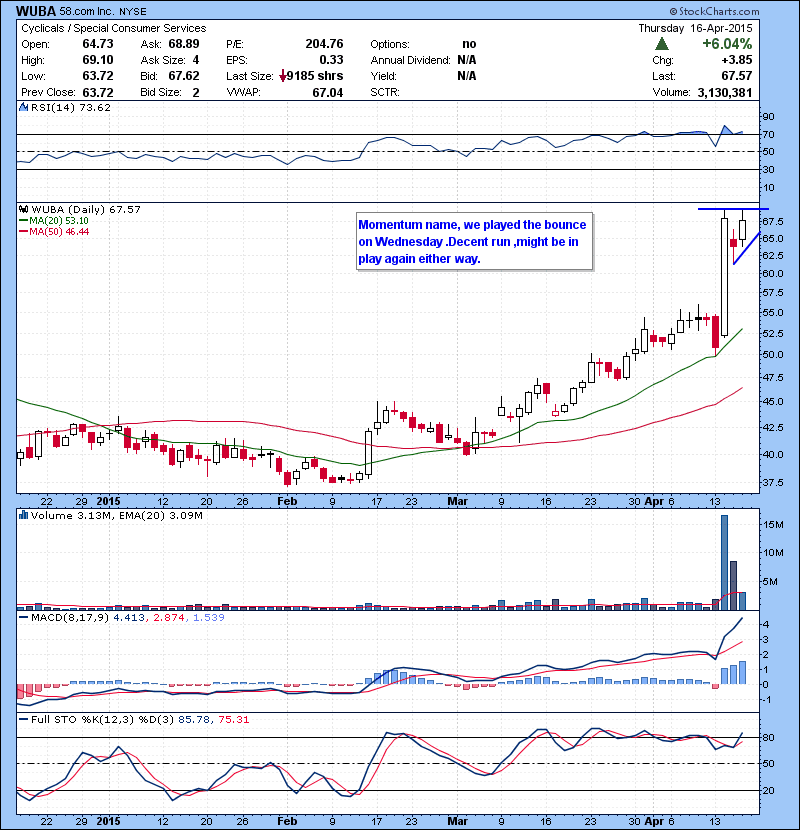This screenshot has height=830, width=800.
Task: Click the stochastic %D value '75.31'
Action: coord(233,719)
